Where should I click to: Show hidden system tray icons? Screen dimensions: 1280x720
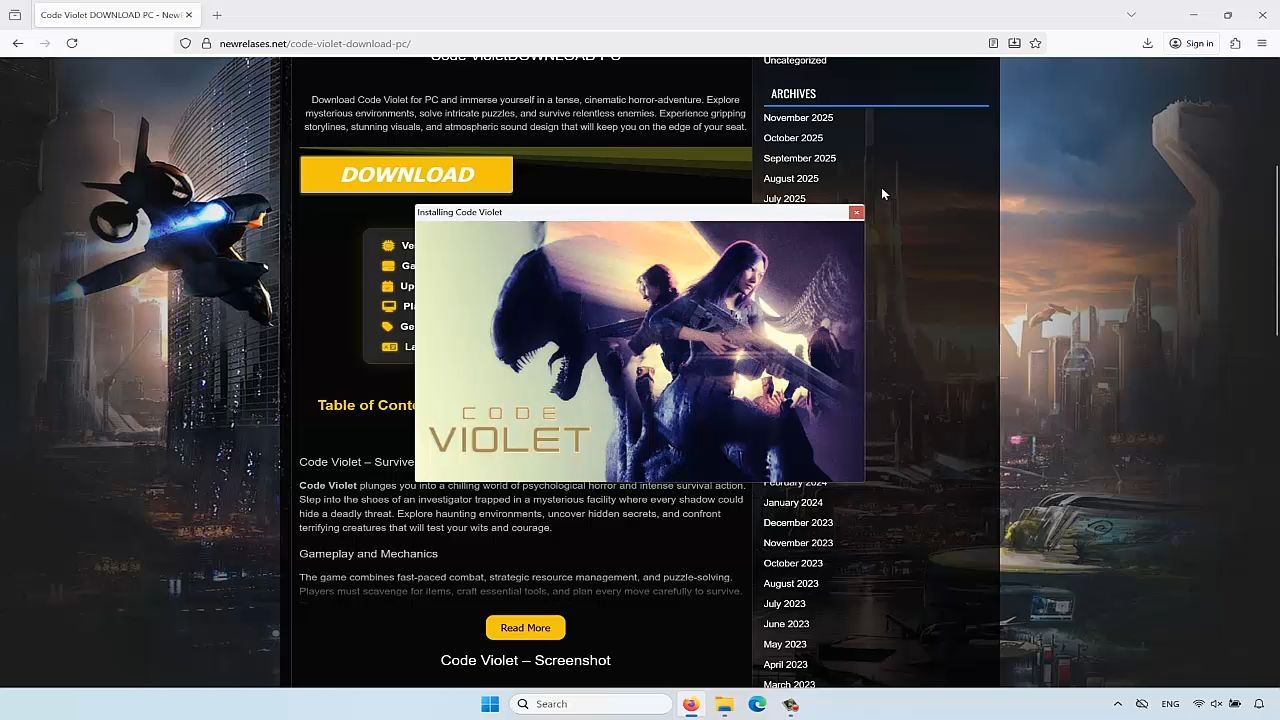tap(1117, 704)
